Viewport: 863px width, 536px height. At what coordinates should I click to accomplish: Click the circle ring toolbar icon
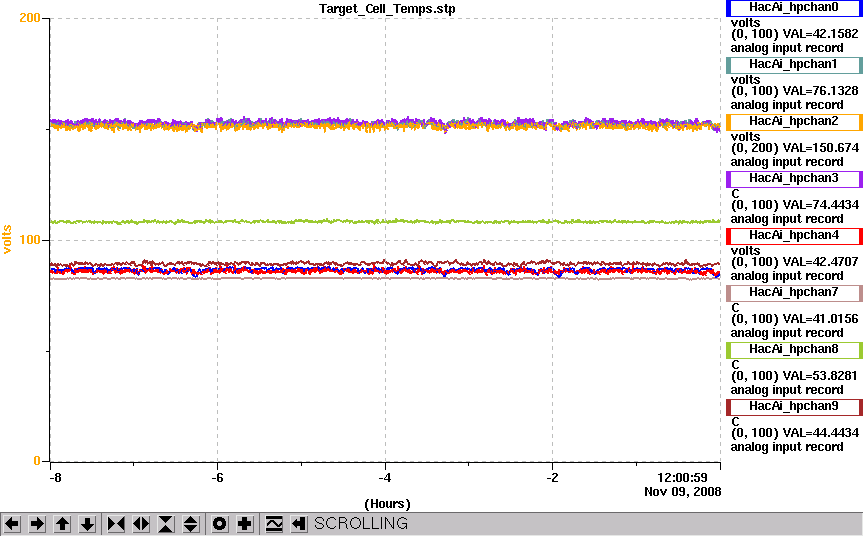coord(220,524)
